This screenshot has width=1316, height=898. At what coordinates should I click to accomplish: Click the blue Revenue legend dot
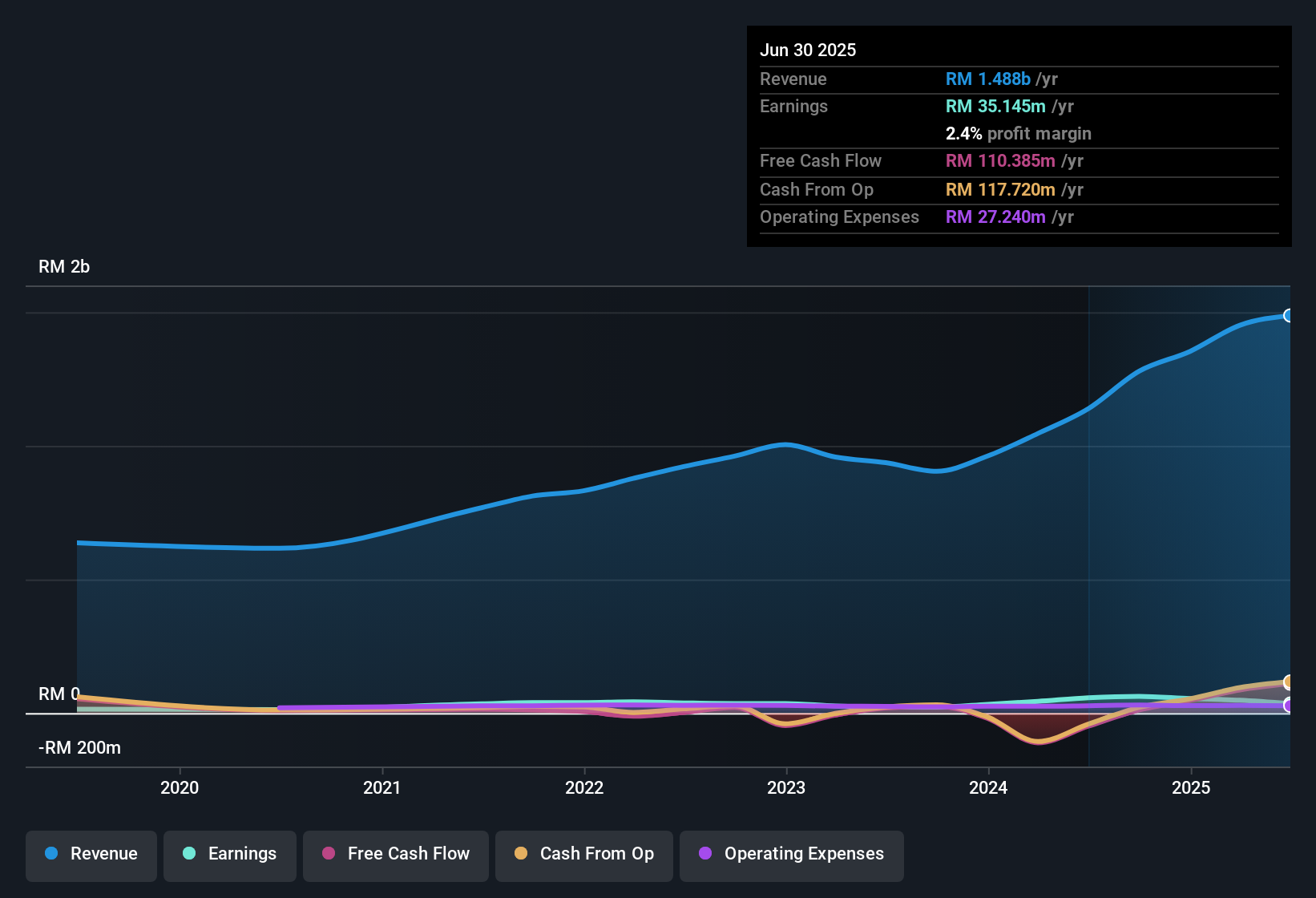(51, 853)
